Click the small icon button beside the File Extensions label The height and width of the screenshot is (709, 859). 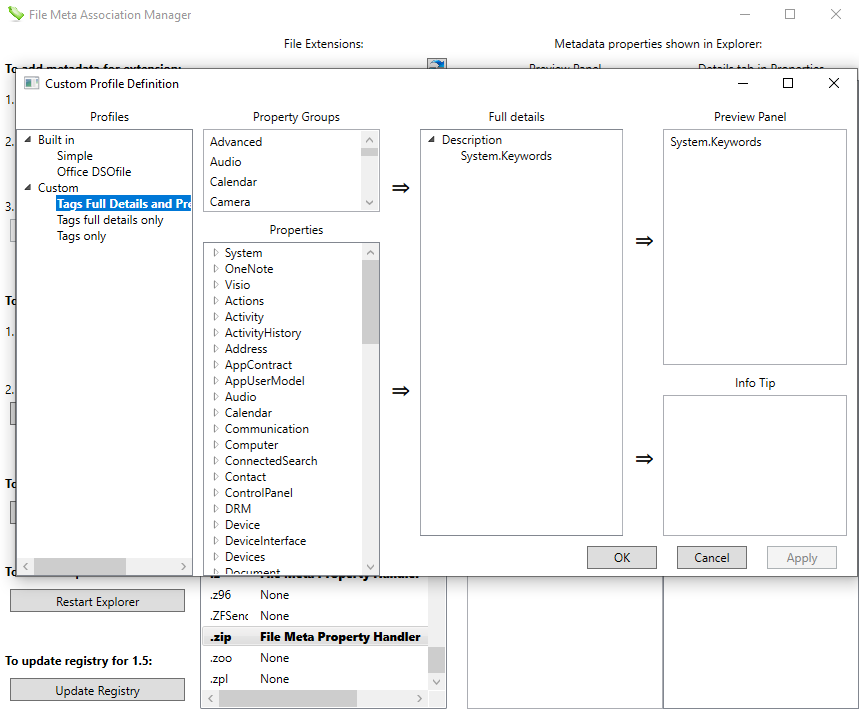point(436,63)
